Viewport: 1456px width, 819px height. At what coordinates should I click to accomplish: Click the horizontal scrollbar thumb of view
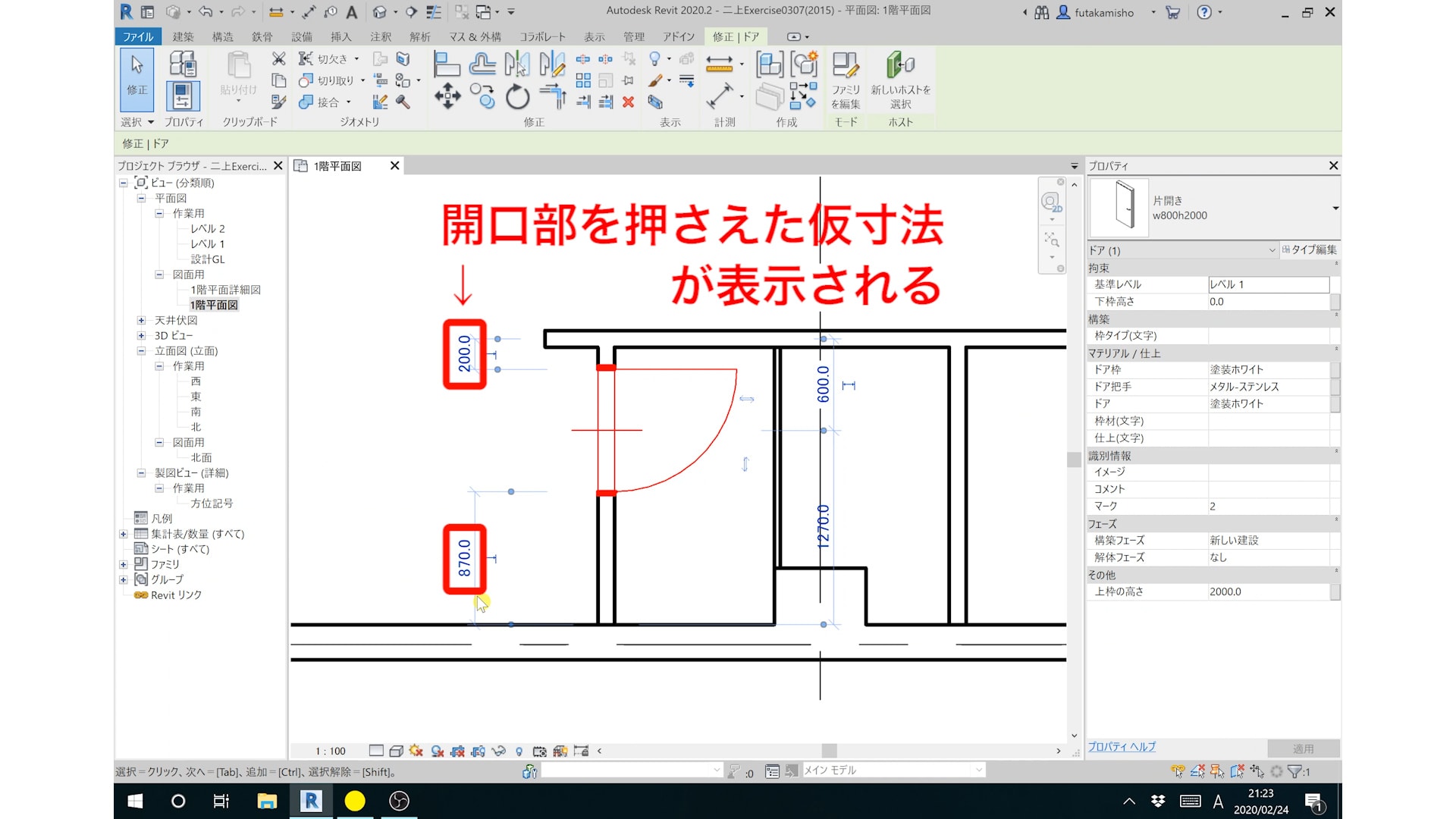click(829, 751)
